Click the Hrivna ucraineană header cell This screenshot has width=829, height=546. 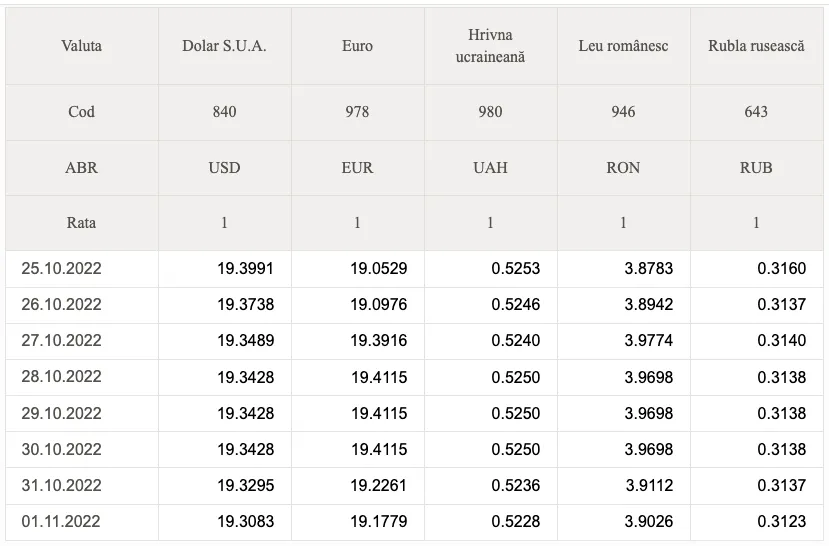[x=490, y=46]
